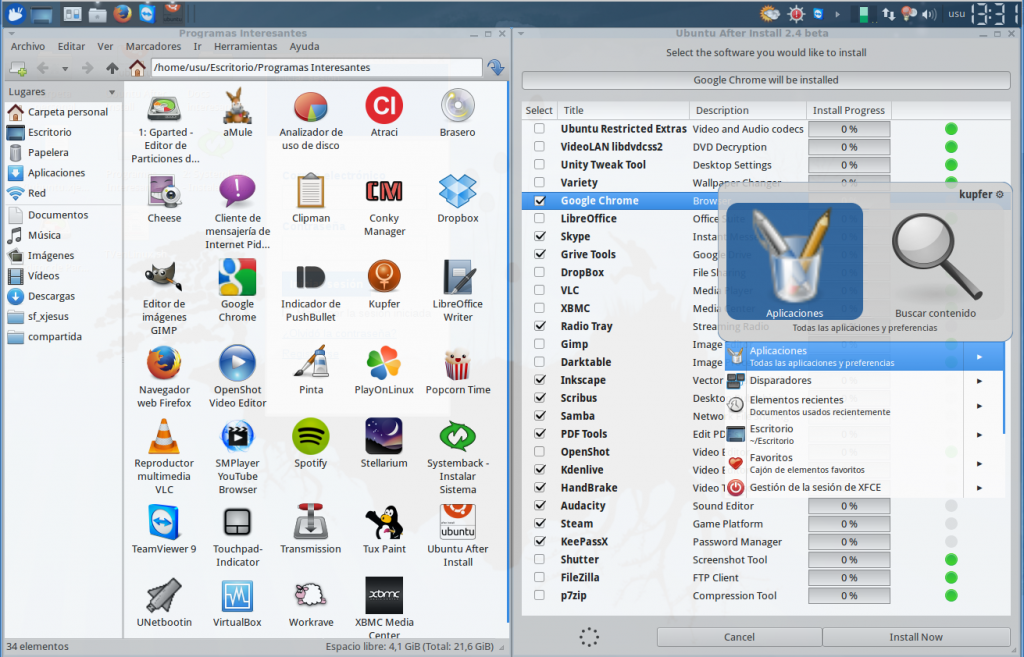This screenshot has height=657, width=1024.
Task: Check the FileZilla checkbox
Action: 539,577
